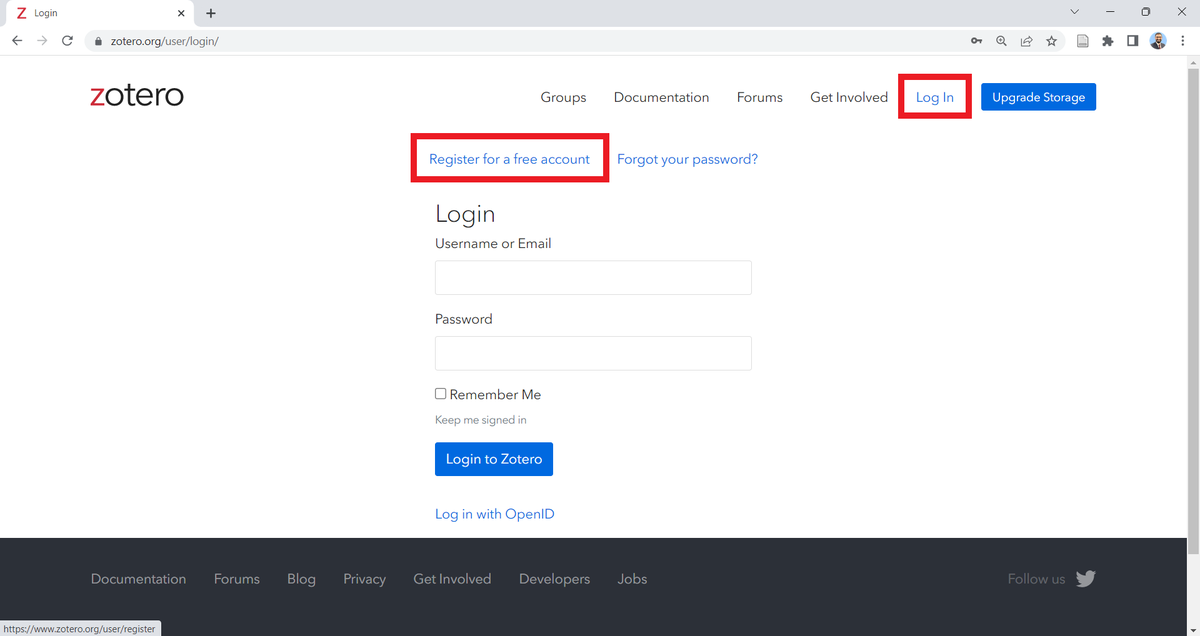Open the Extensions puzzle icon

coord(1108,41)
